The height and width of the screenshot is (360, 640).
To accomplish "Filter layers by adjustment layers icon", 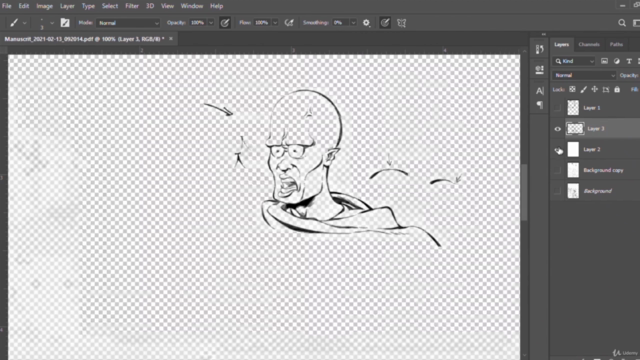I will 617,61.
